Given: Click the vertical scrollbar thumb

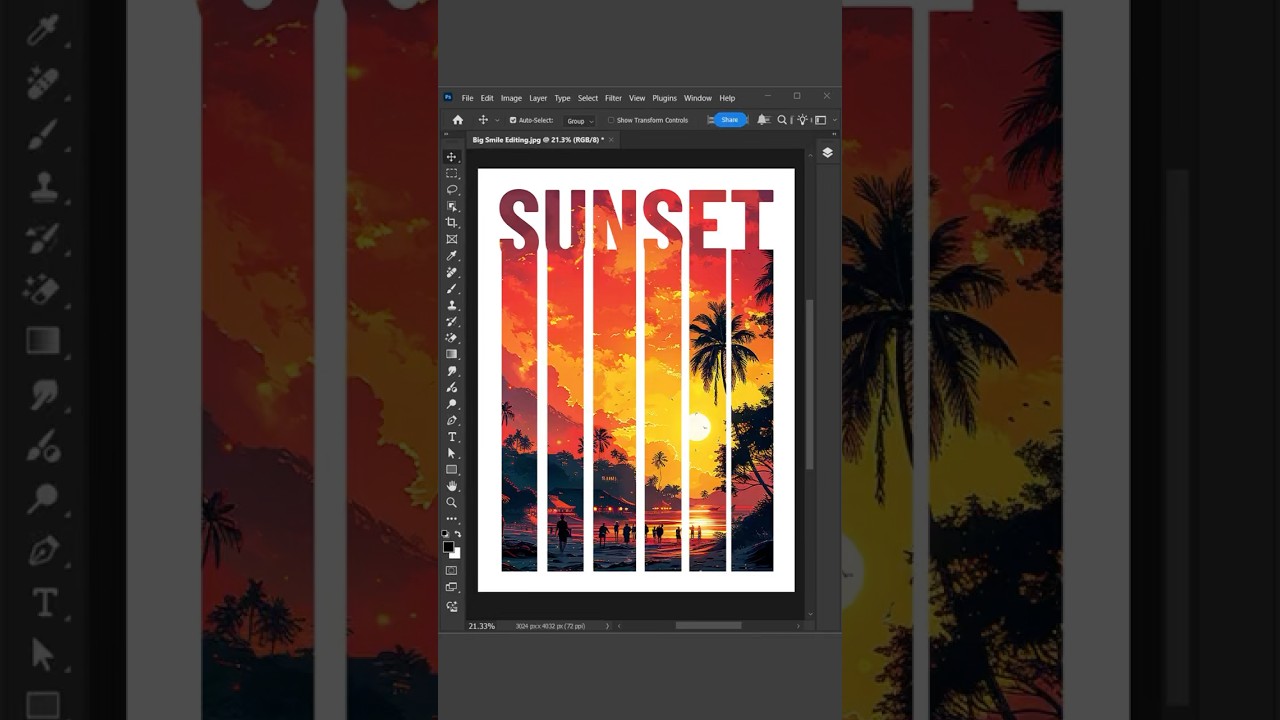Looking at the screenshot, I should click(x=810, y=384).
